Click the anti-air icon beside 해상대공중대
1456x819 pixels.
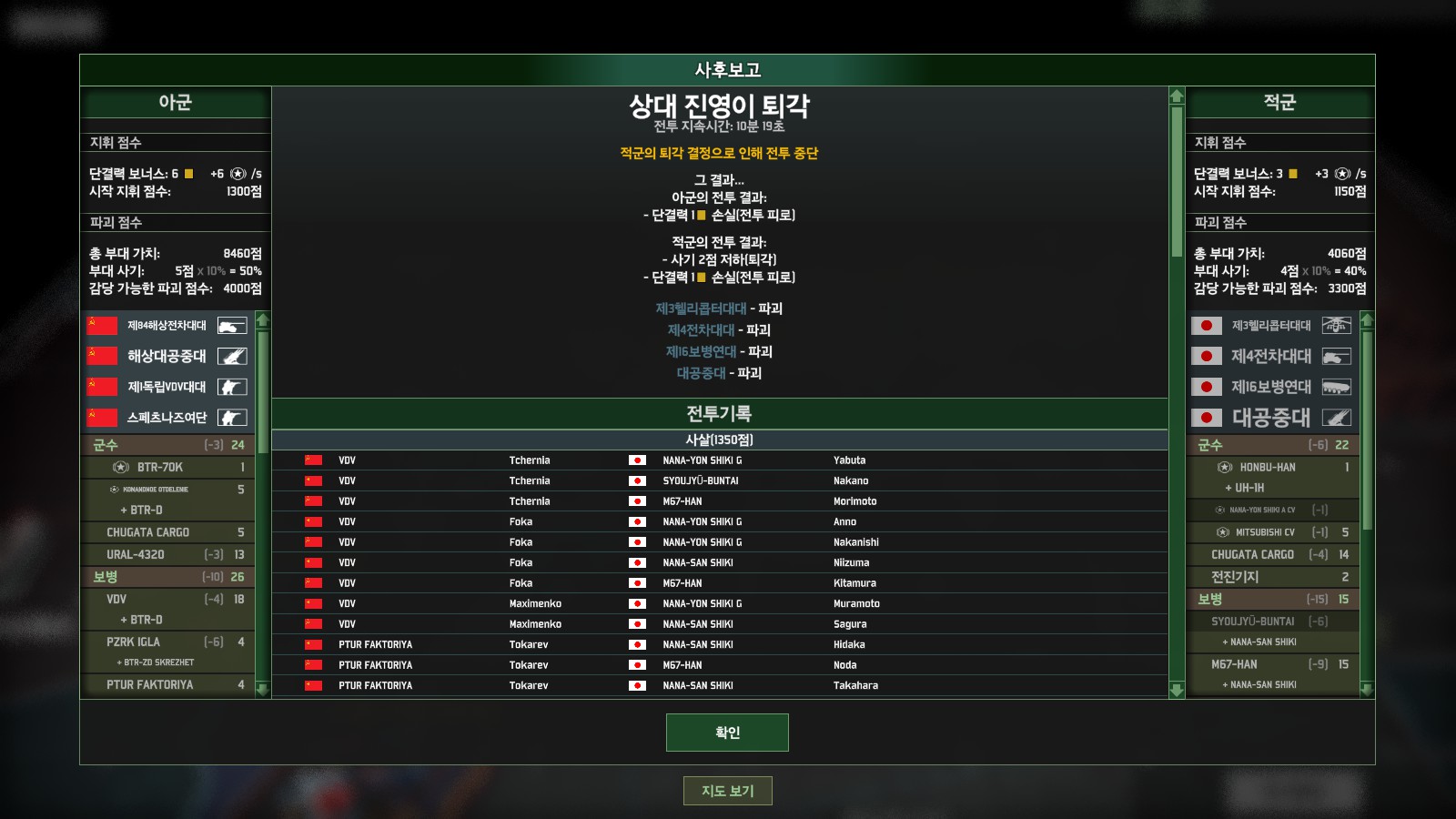click(232, 357)
